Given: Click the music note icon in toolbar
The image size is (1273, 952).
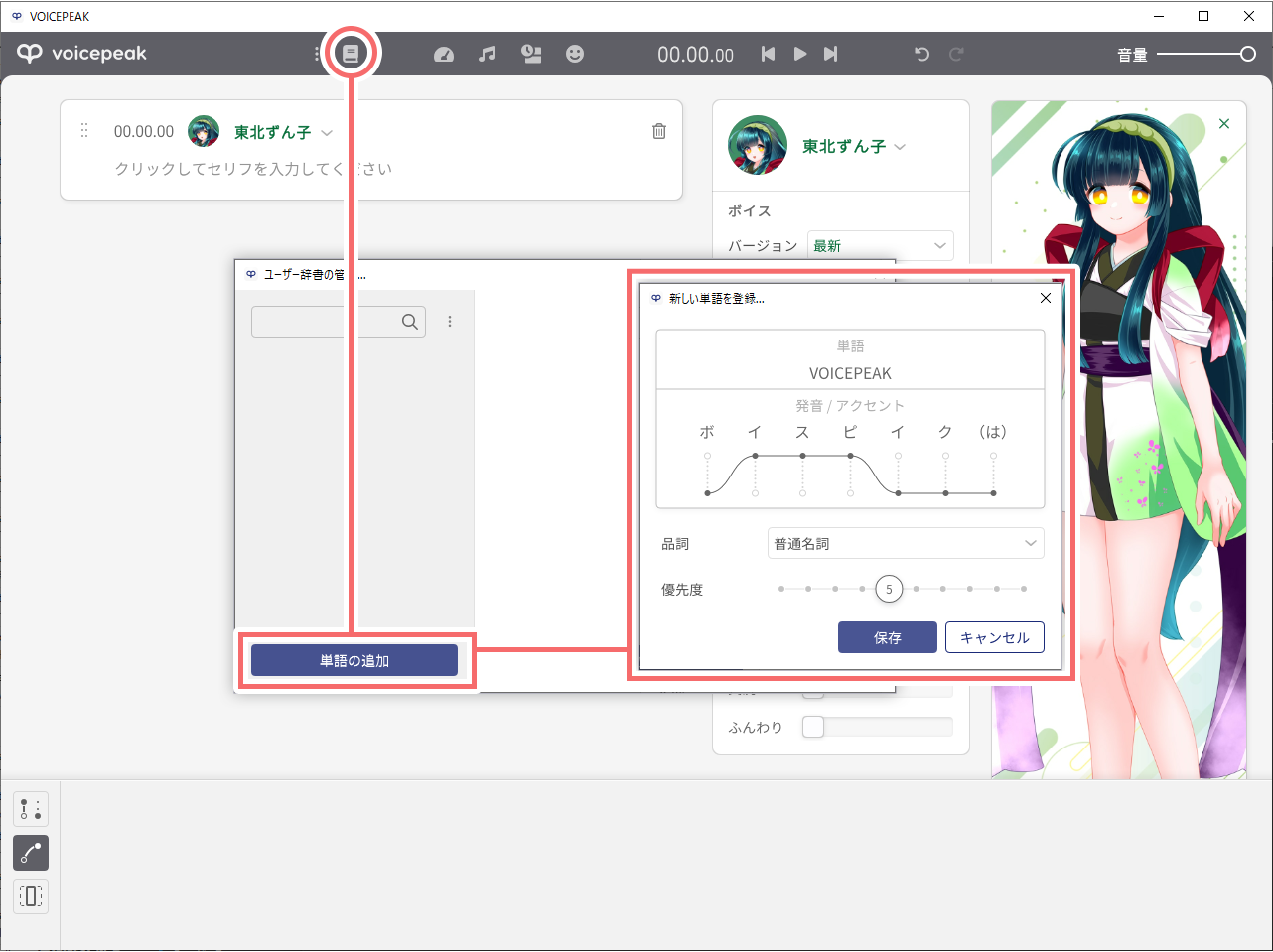Looking at the screenshot, I should [x=487, y=54].
